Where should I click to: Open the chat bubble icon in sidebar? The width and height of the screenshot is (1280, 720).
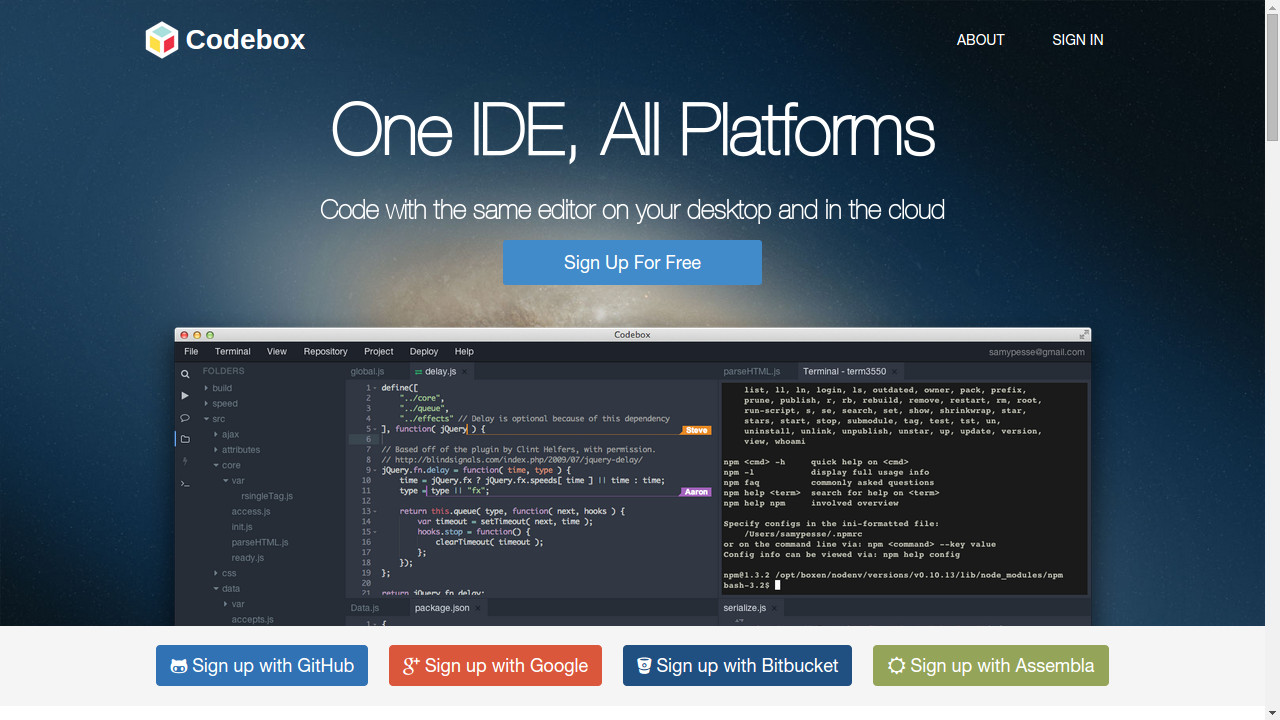tap(185, 418)
